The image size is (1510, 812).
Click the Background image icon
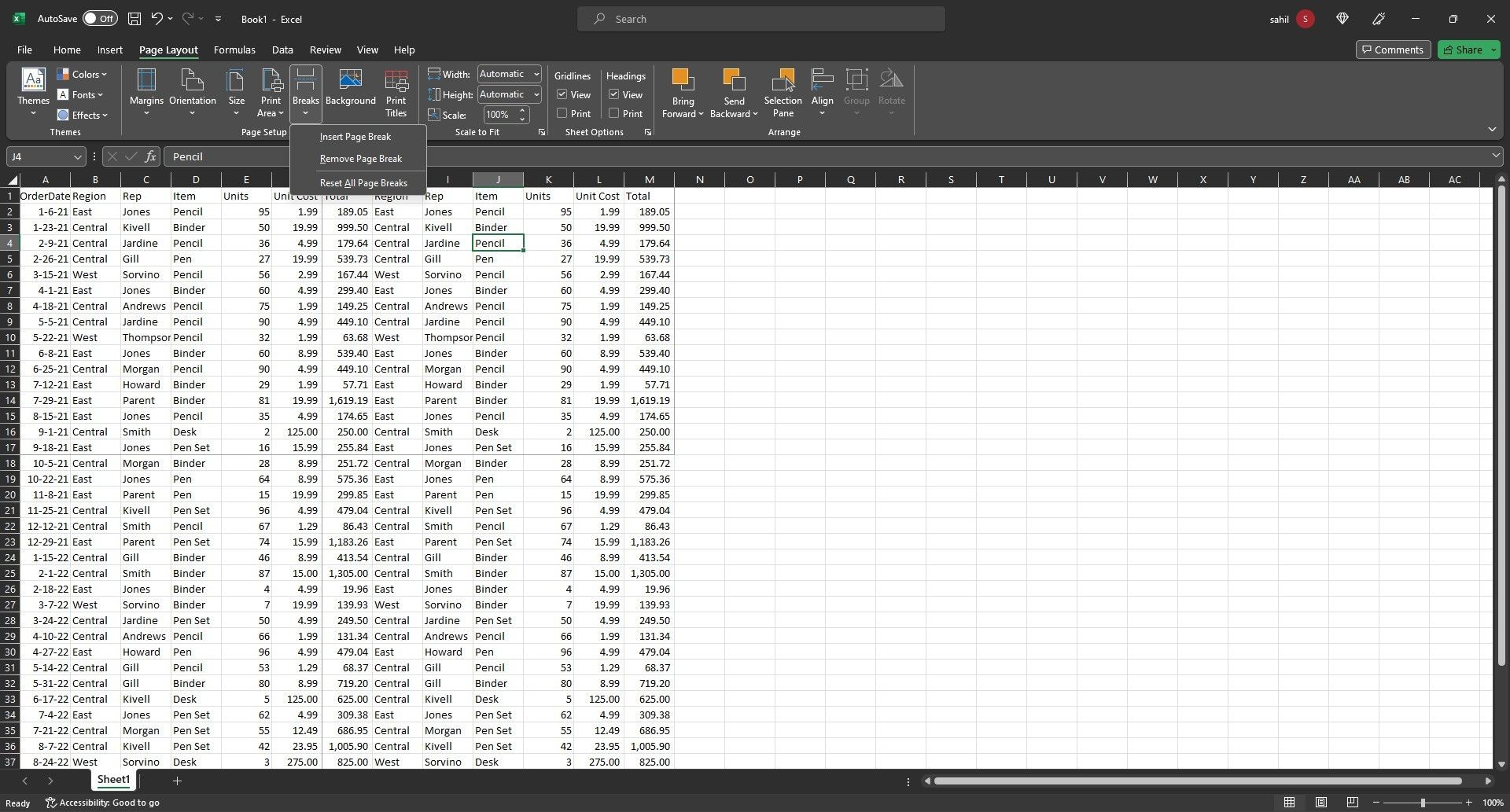tap(350, 79)
